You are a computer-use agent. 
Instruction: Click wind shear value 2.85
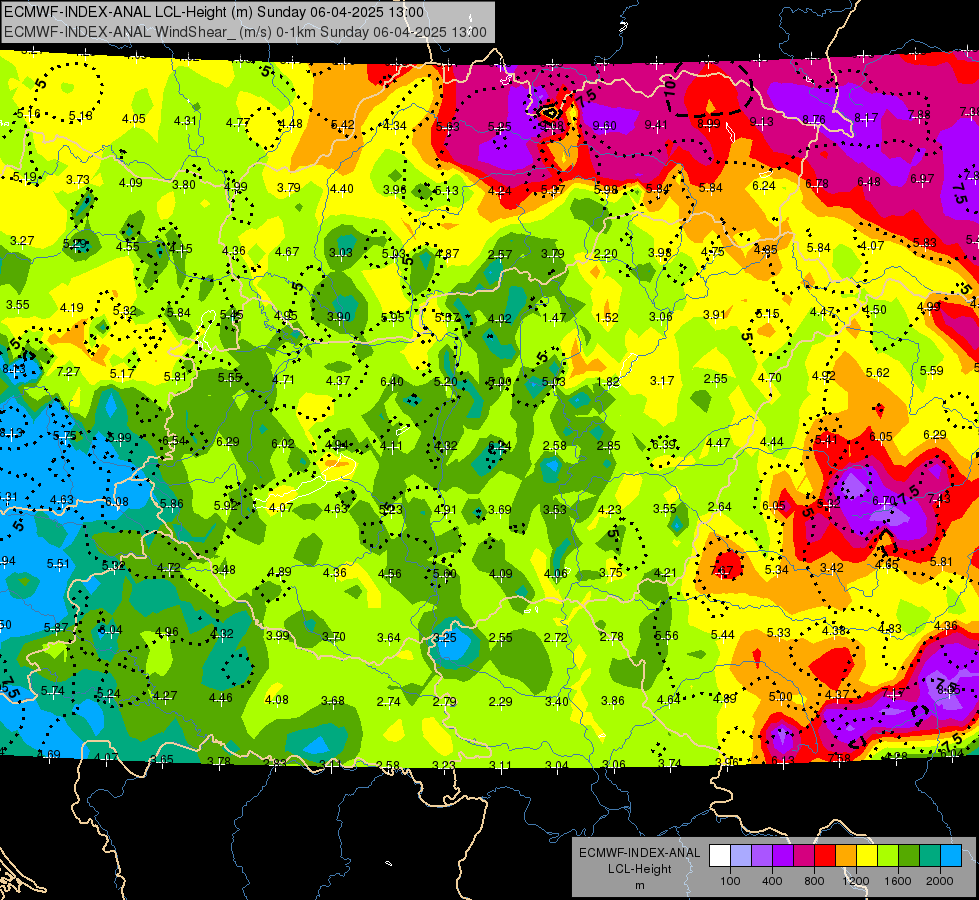coord(608,446)
